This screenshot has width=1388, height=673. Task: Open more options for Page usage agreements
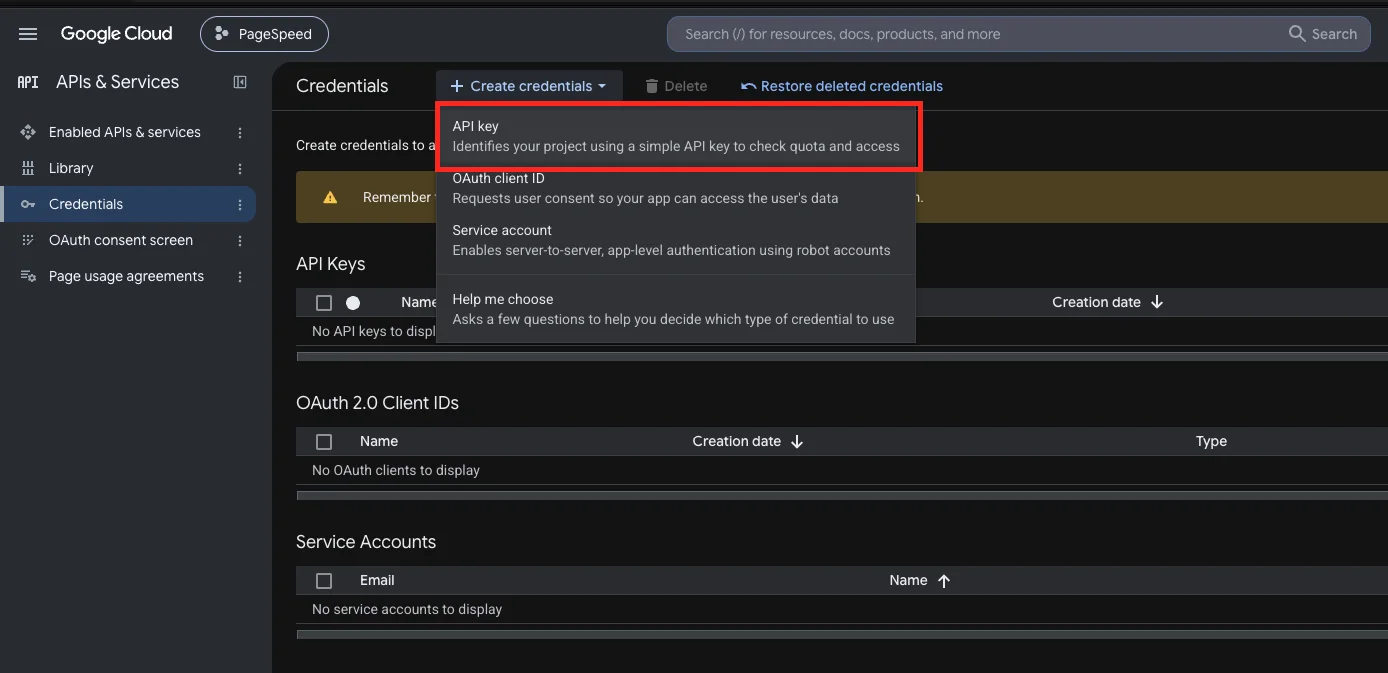pos(240,276)
